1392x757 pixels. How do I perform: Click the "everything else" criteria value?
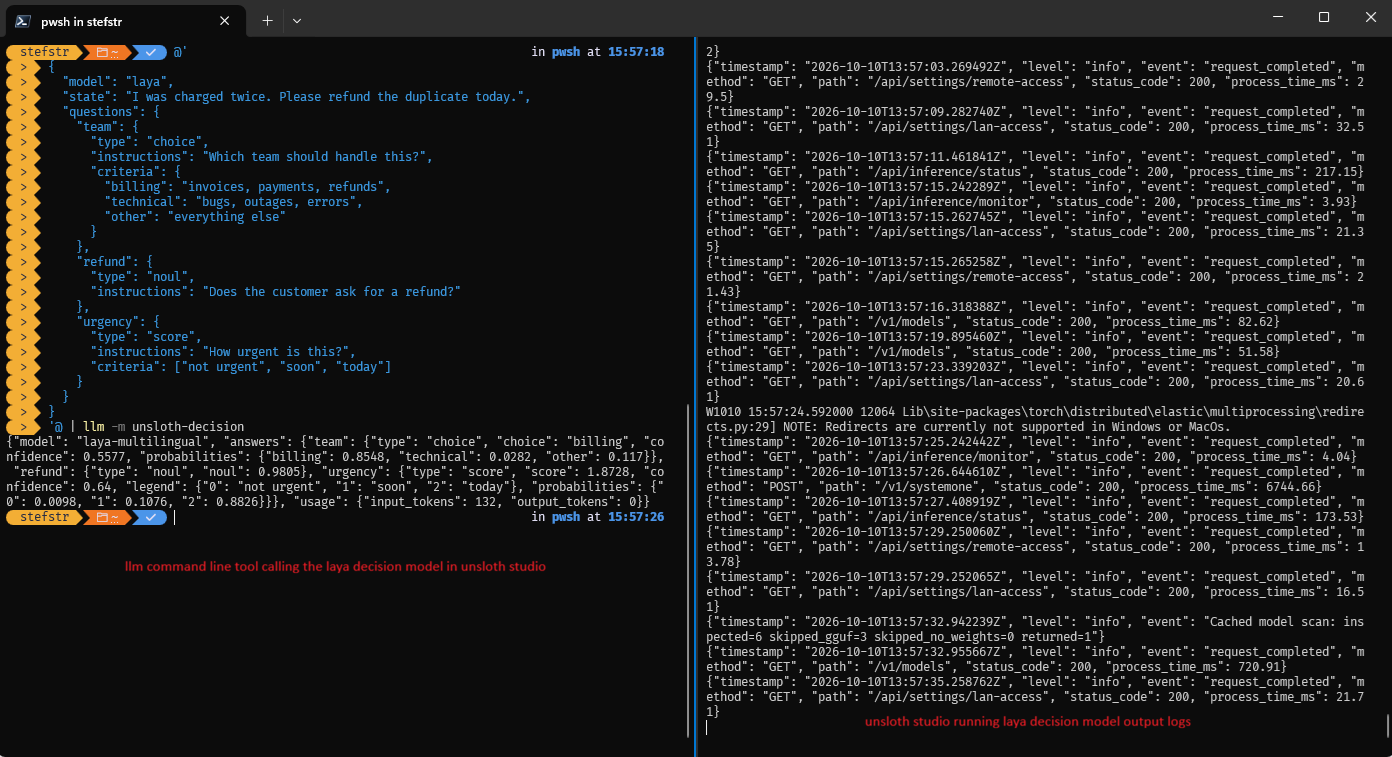click(226, 217)
